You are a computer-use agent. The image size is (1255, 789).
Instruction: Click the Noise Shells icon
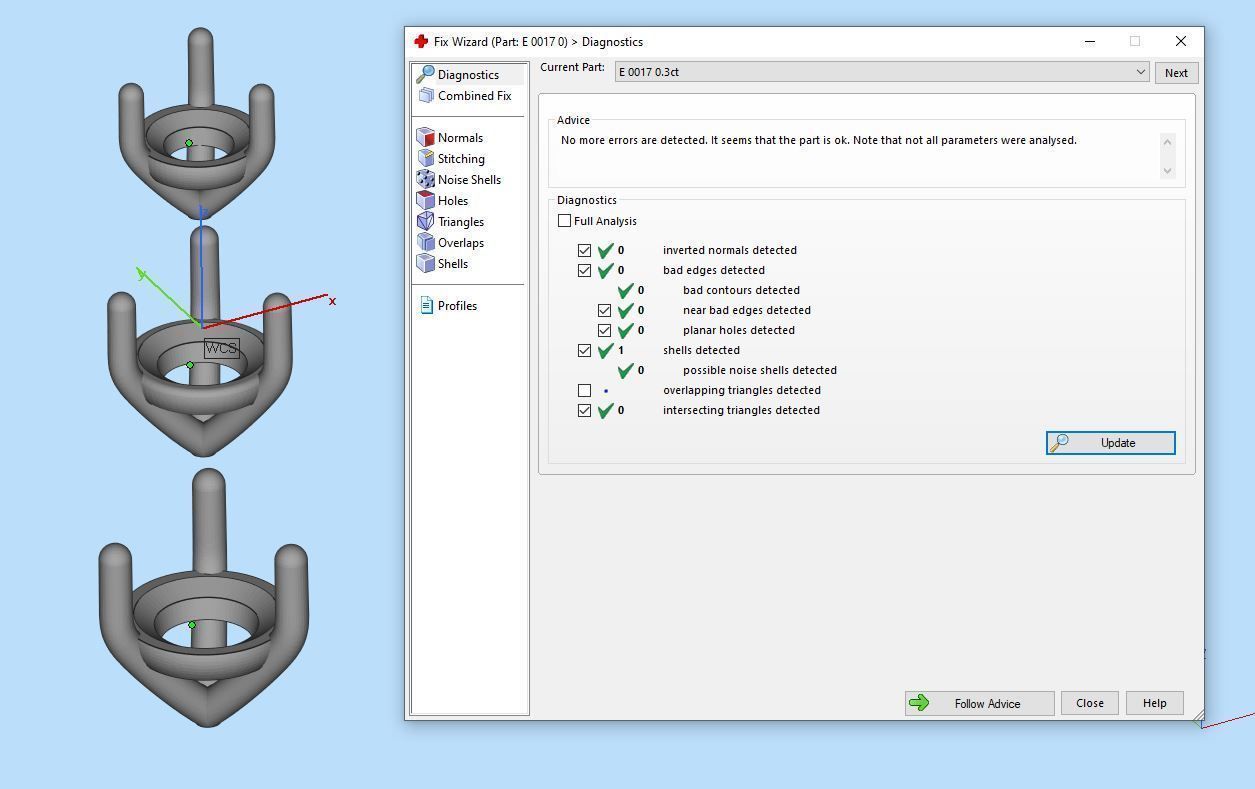[x=426, y=179]
